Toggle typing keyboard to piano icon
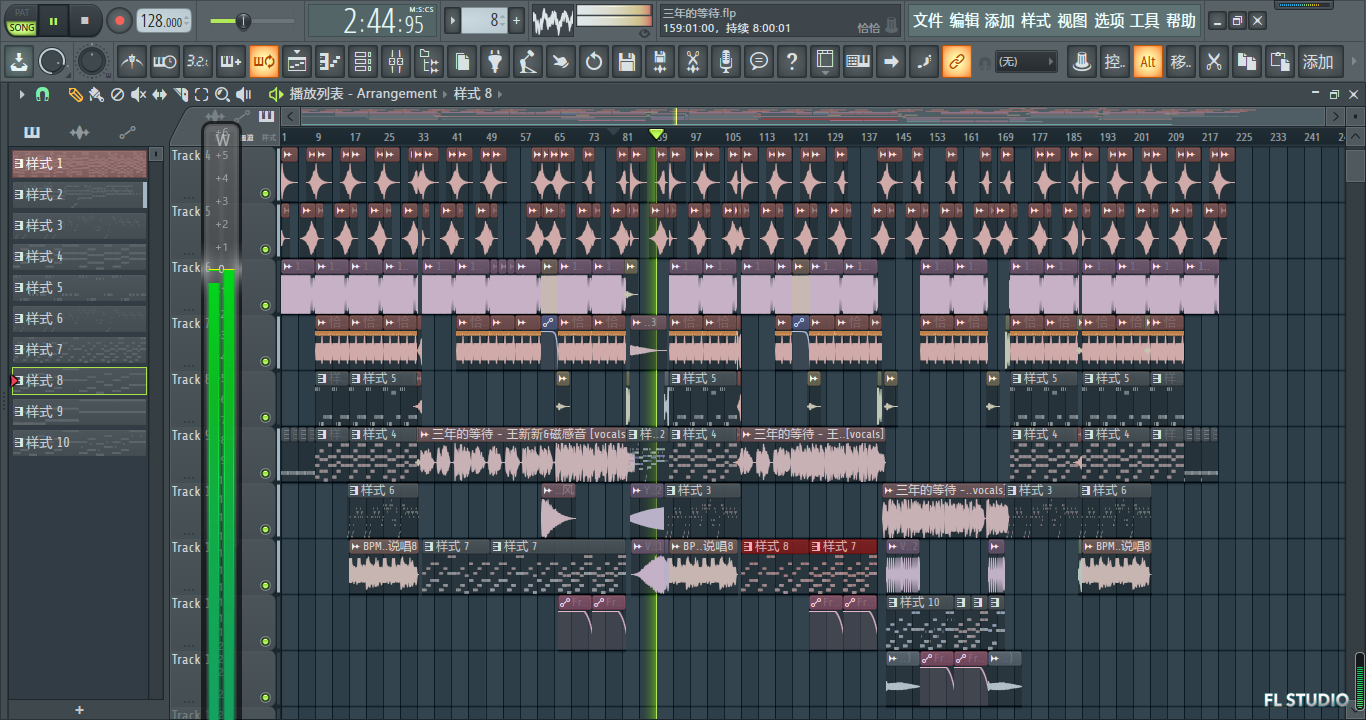The image size is (1366, 720). [857, 62]
